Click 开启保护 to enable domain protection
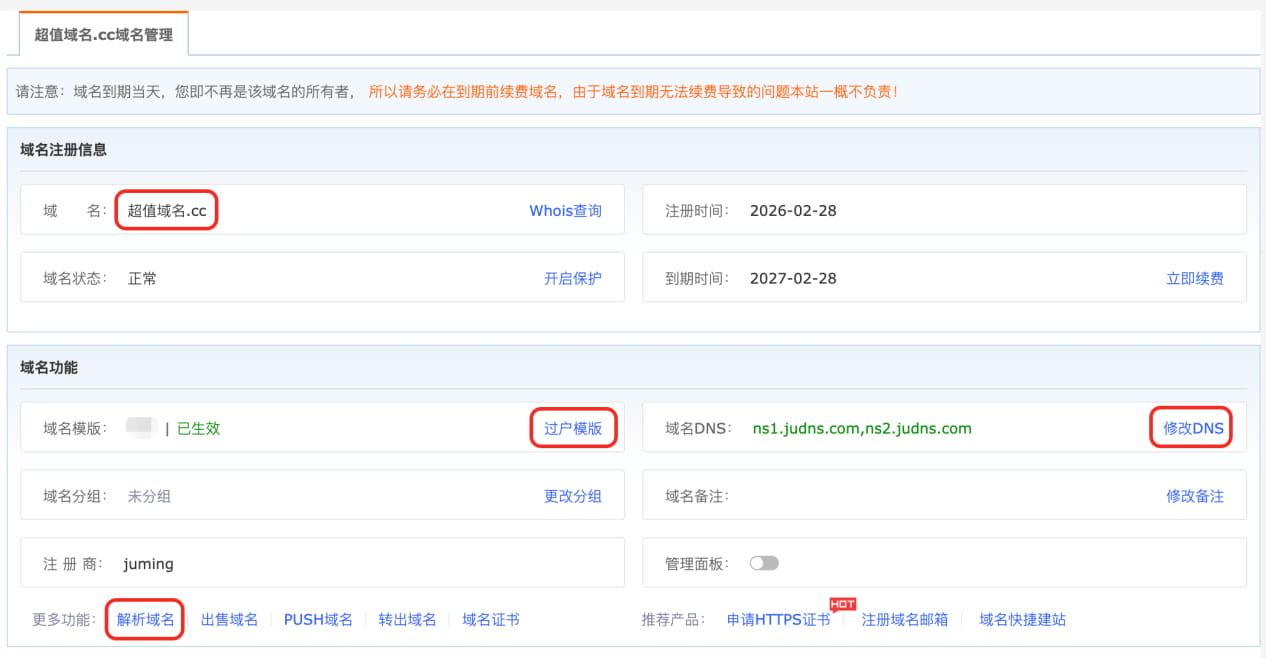 [572, 279]
